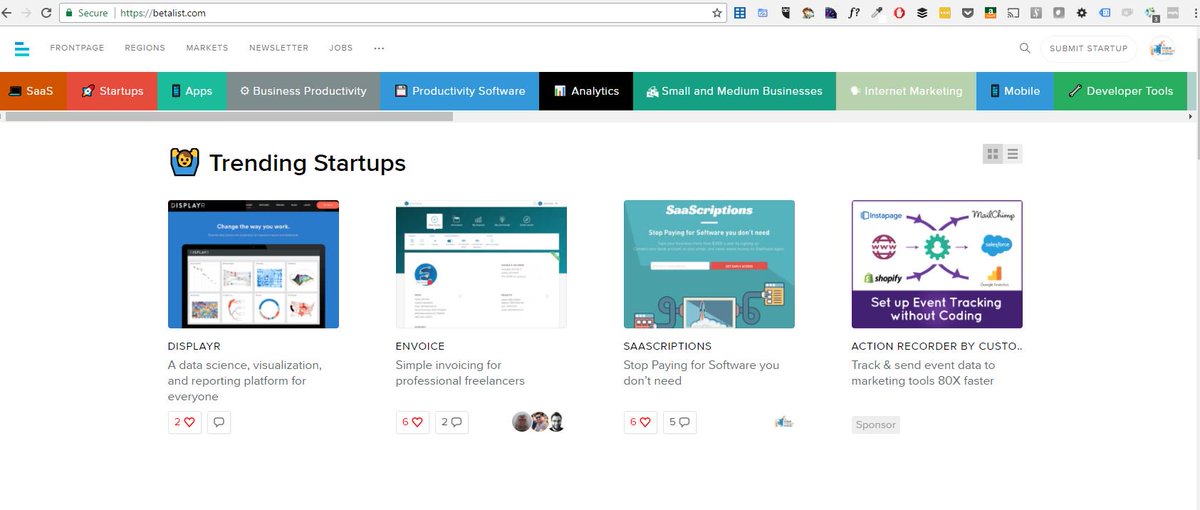View Envoice commenter avatars
Screen dimensions: 1200x510
tap(539, 422)
